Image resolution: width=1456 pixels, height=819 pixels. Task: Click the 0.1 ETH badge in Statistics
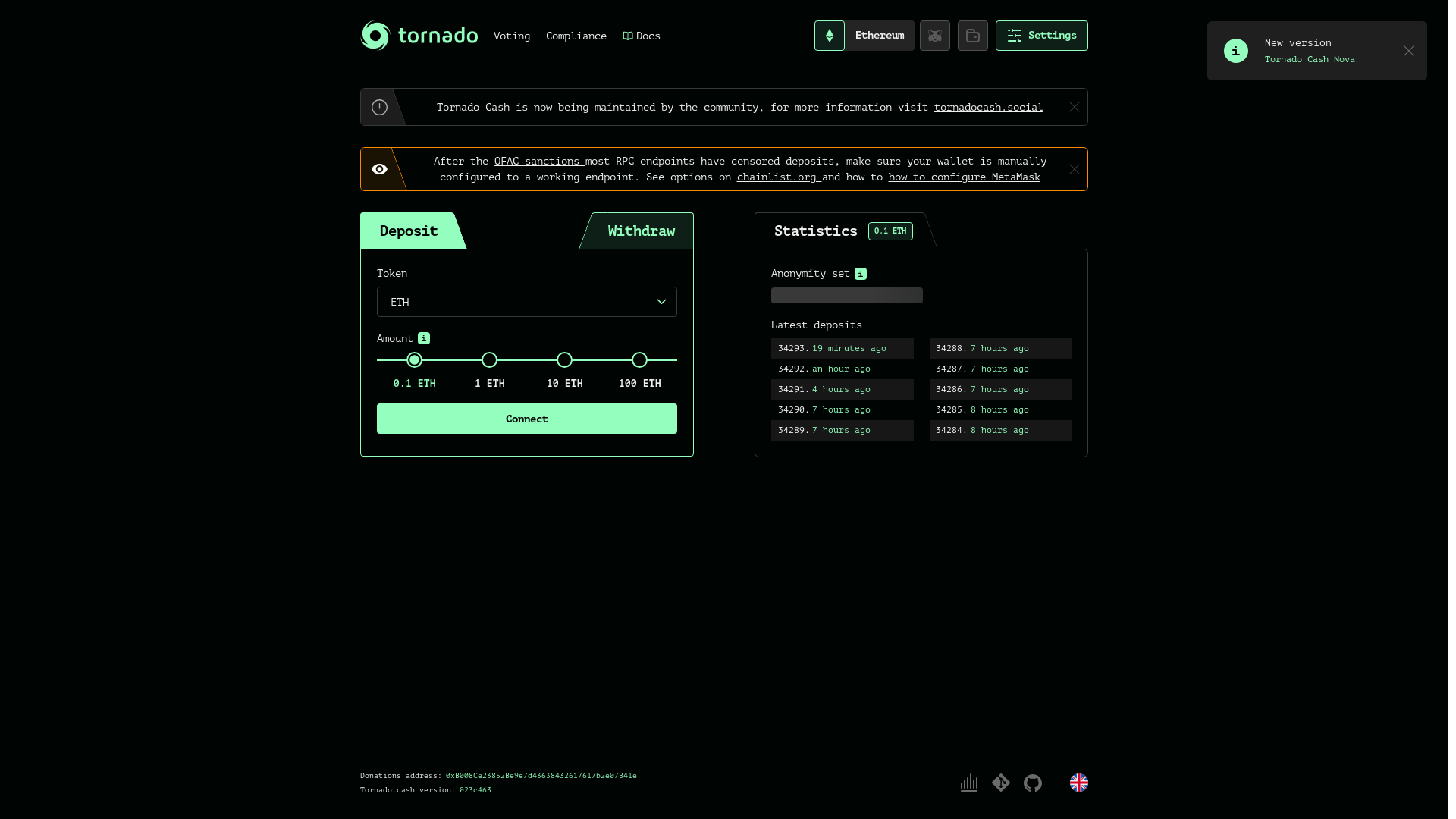click(890, 231)
